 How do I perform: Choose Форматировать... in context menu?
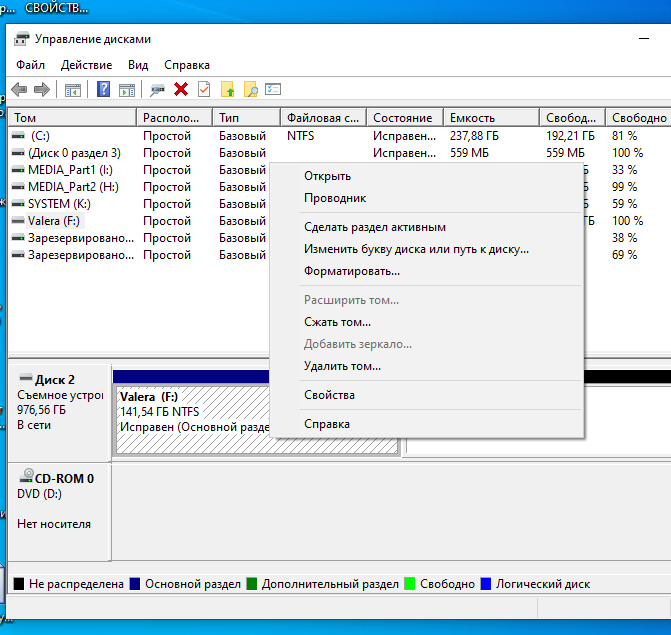pos(427,272)
